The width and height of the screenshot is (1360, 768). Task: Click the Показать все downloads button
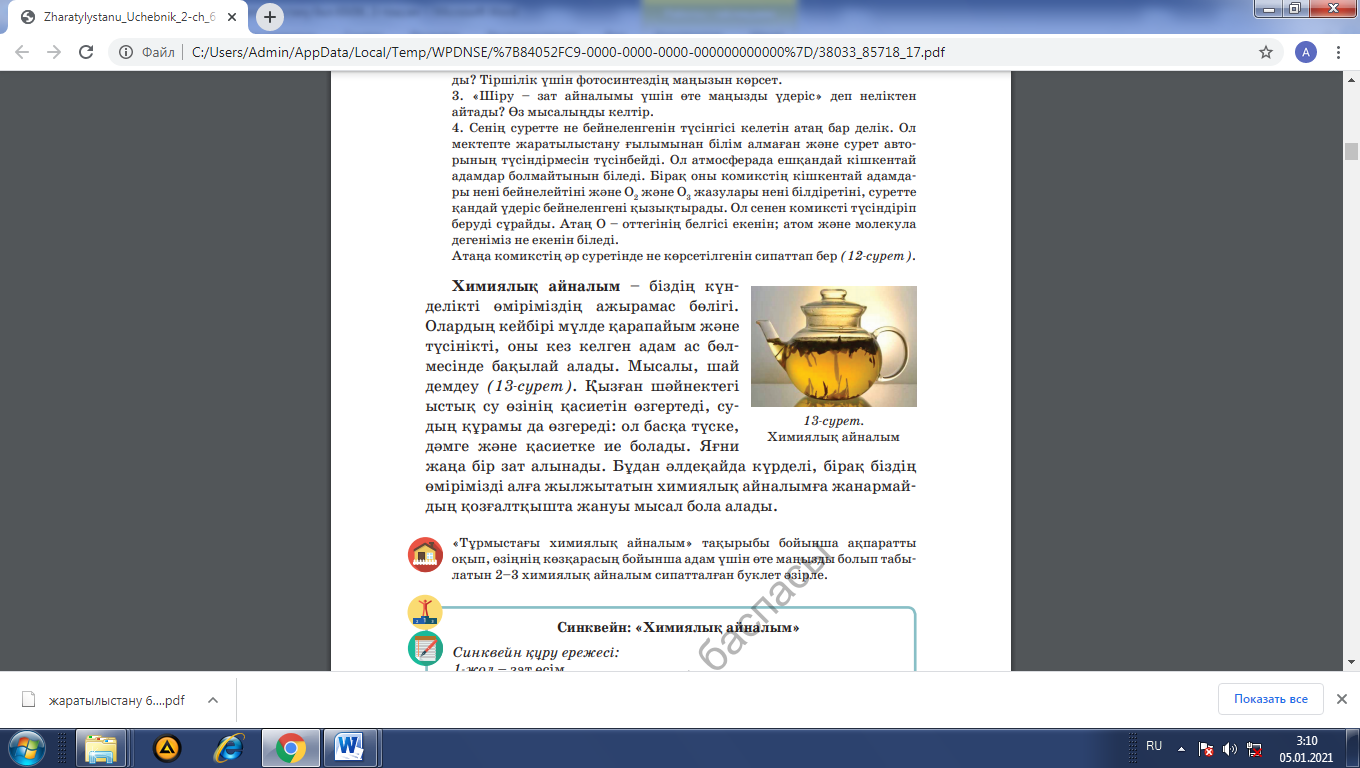(x=1270, y=699)
